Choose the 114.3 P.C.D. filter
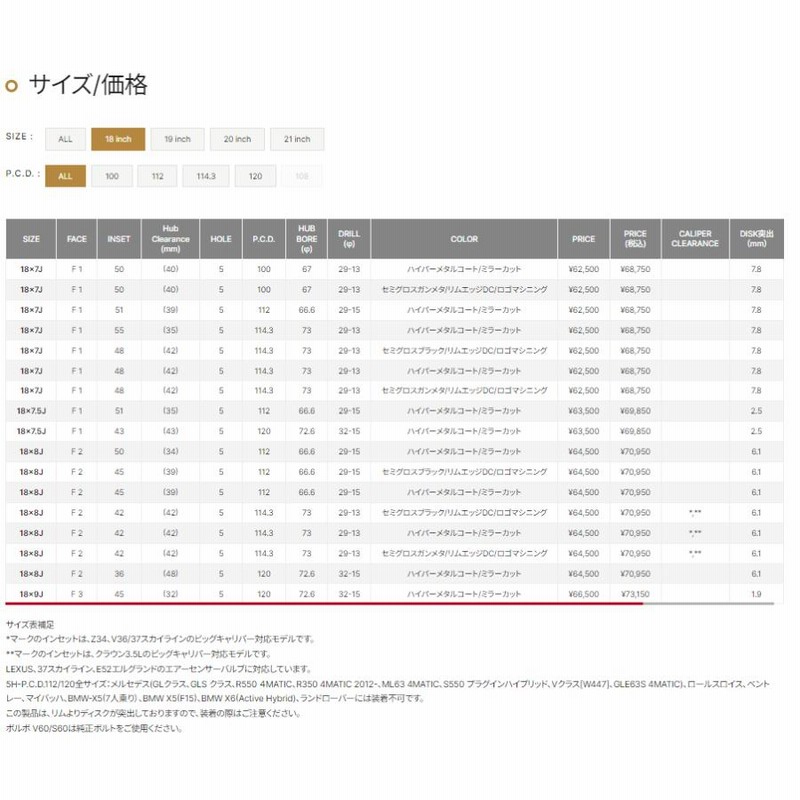 pos(206,176)
